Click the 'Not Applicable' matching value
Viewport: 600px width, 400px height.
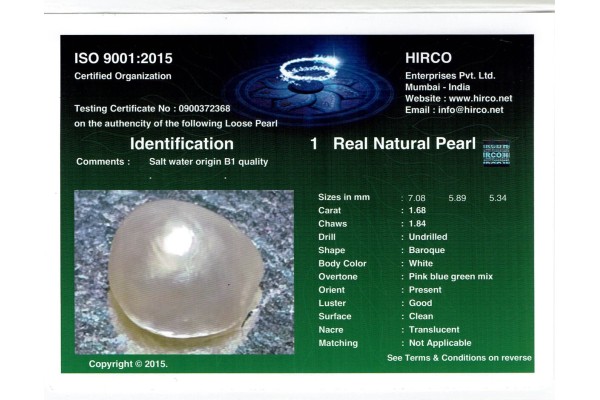[440, 343]
